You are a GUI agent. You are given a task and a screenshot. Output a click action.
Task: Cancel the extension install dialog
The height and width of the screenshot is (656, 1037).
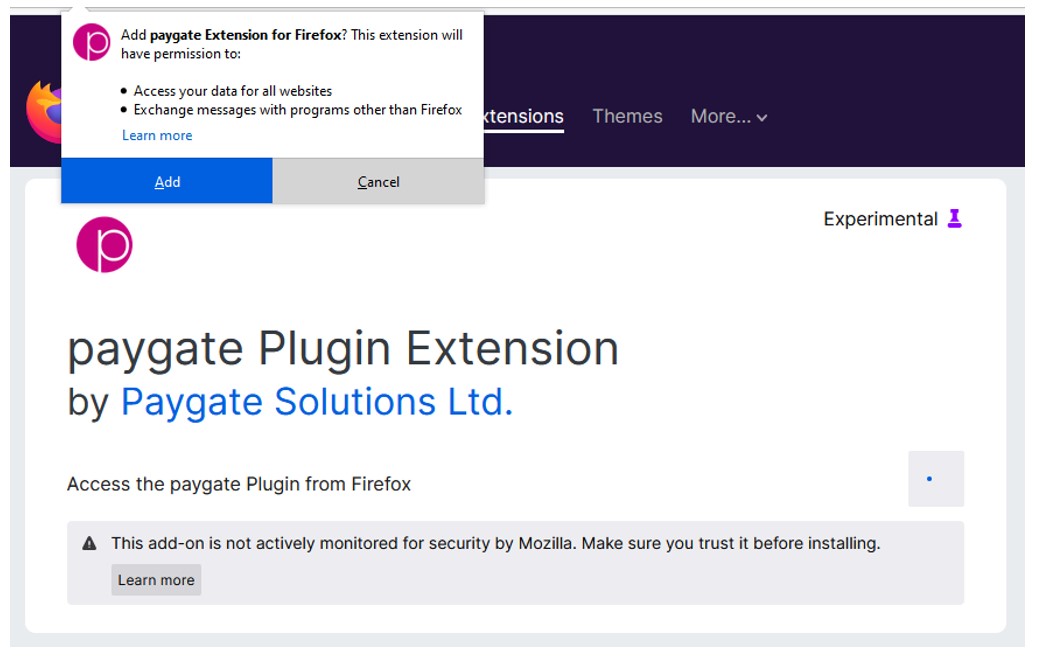click(x=378, y=181)
